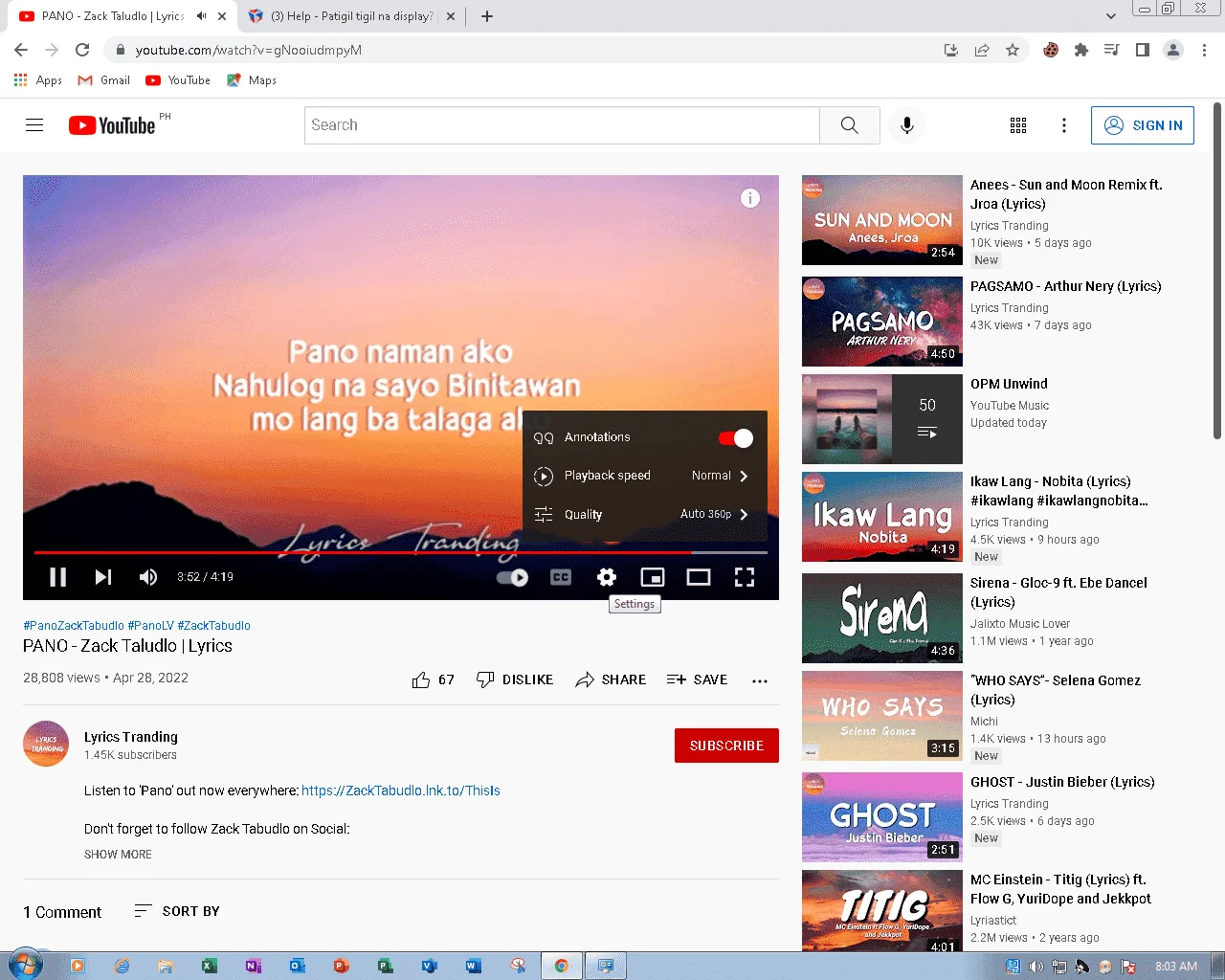Expand the description with SHOW MORE
This screenshot has width=1225, height=980.
[x=118, y=855]
